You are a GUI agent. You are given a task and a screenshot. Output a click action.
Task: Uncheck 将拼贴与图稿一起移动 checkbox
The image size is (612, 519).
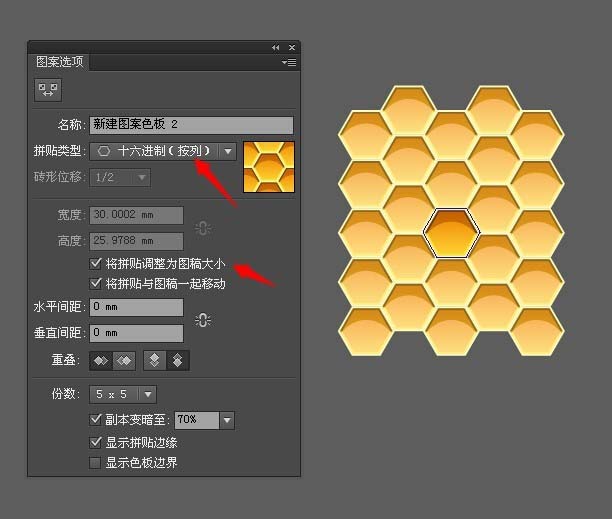pyautogui.click(x=95, y=283)
